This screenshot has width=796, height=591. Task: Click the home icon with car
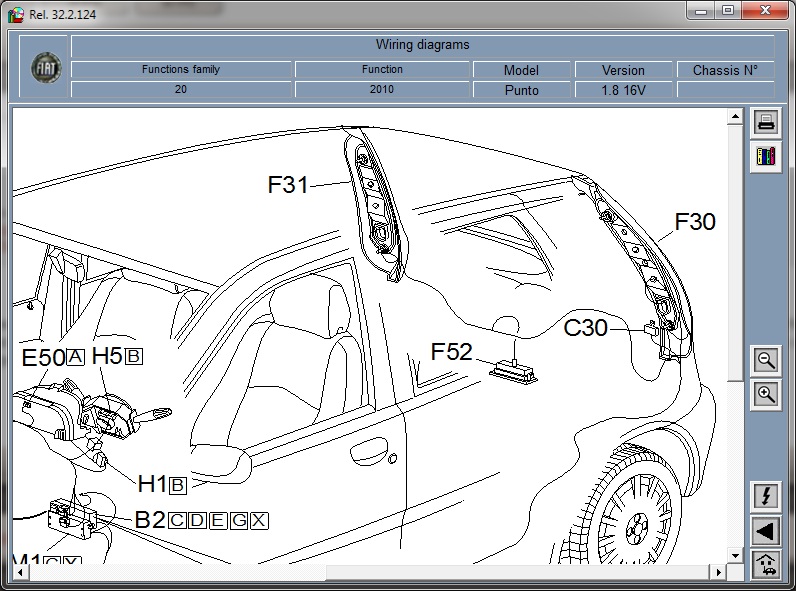click(x=766, y=564)
